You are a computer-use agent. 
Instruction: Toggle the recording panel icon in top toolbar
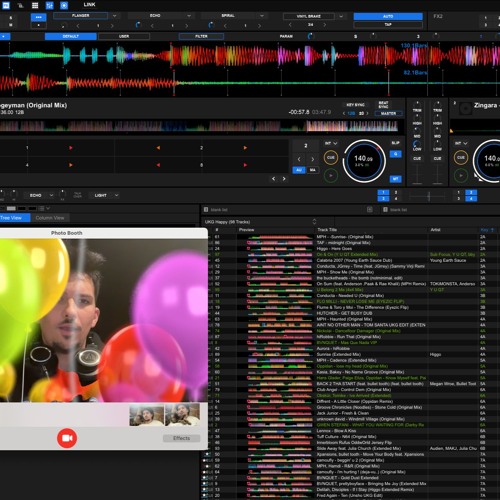(64, 5)
